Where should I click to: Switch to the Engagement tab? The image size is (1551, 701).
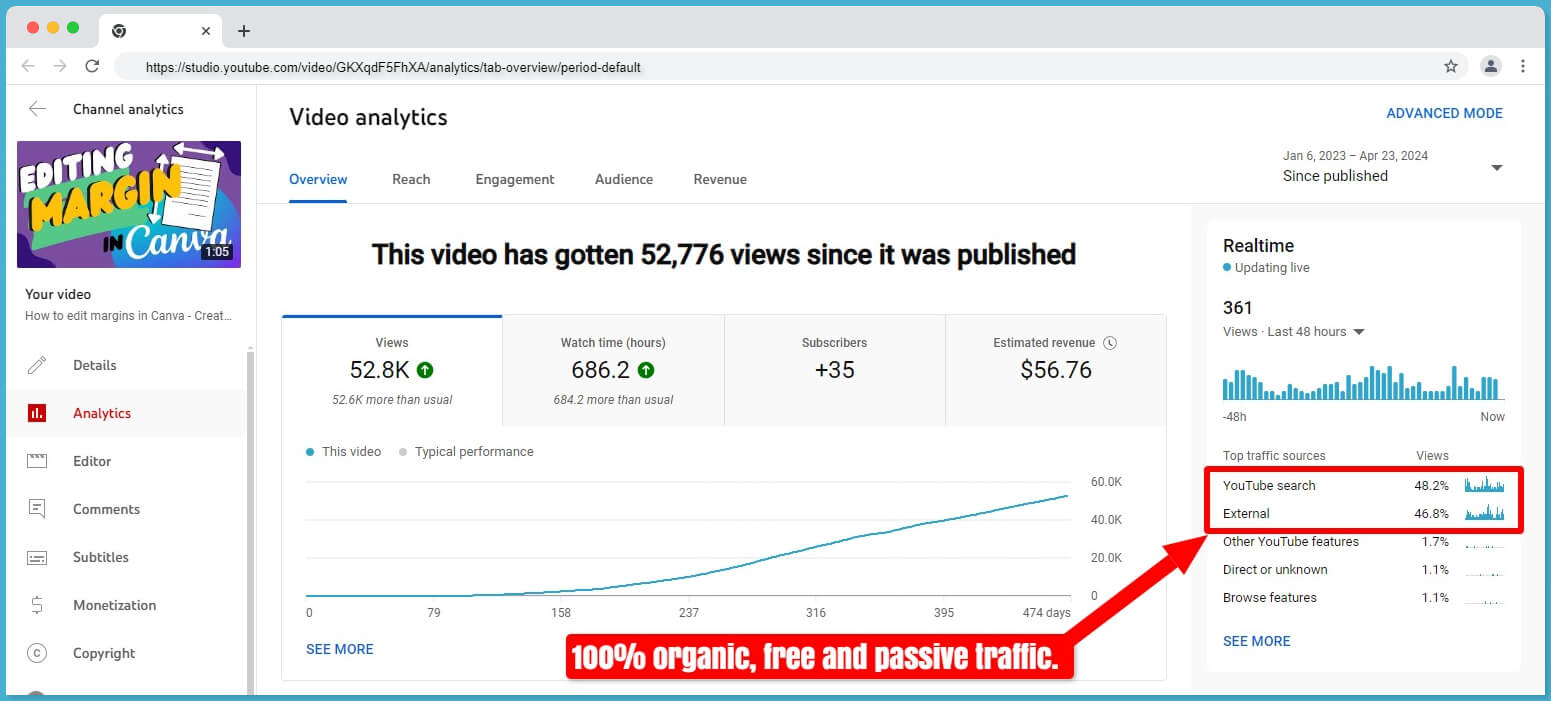pyautogui.click(x=514, y=179)
